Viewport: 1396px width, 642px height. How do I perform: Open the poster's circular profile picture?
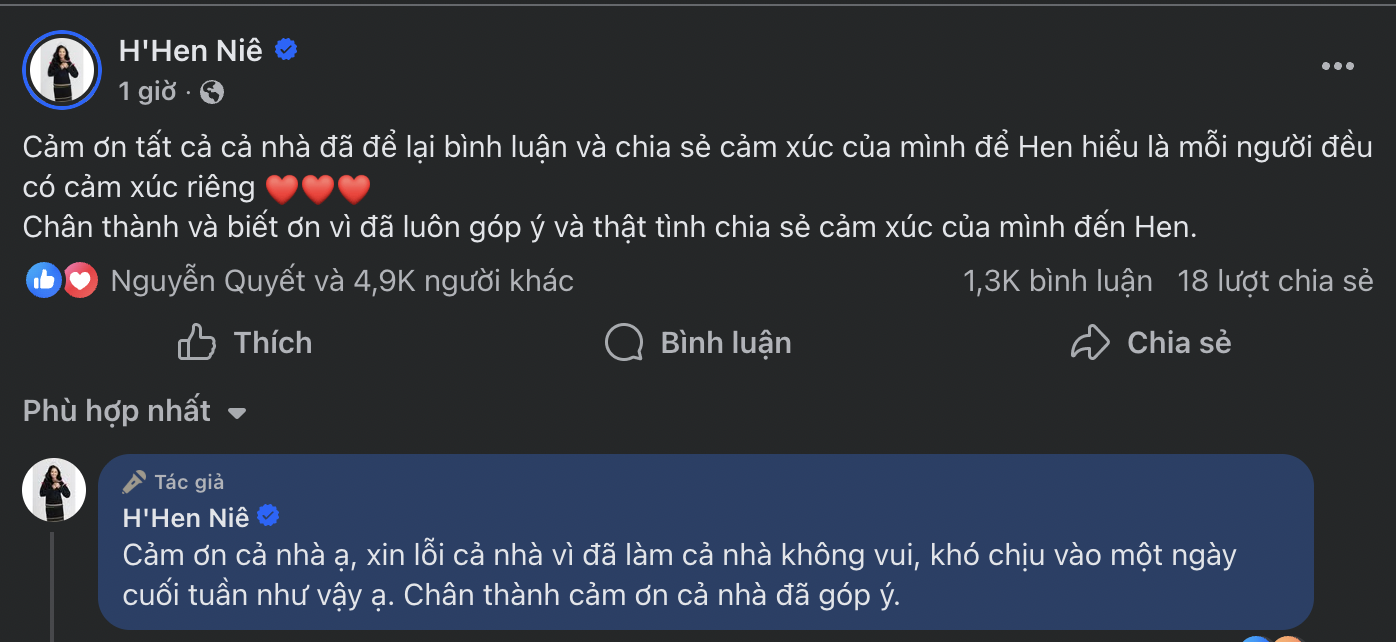(62, 69)
